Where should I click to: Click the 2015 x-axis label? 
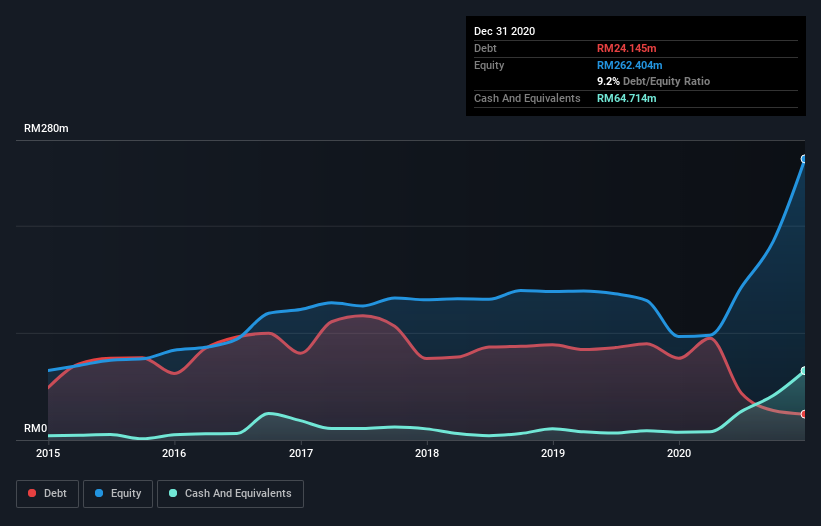pyautogui.click(x=48, y=453)
